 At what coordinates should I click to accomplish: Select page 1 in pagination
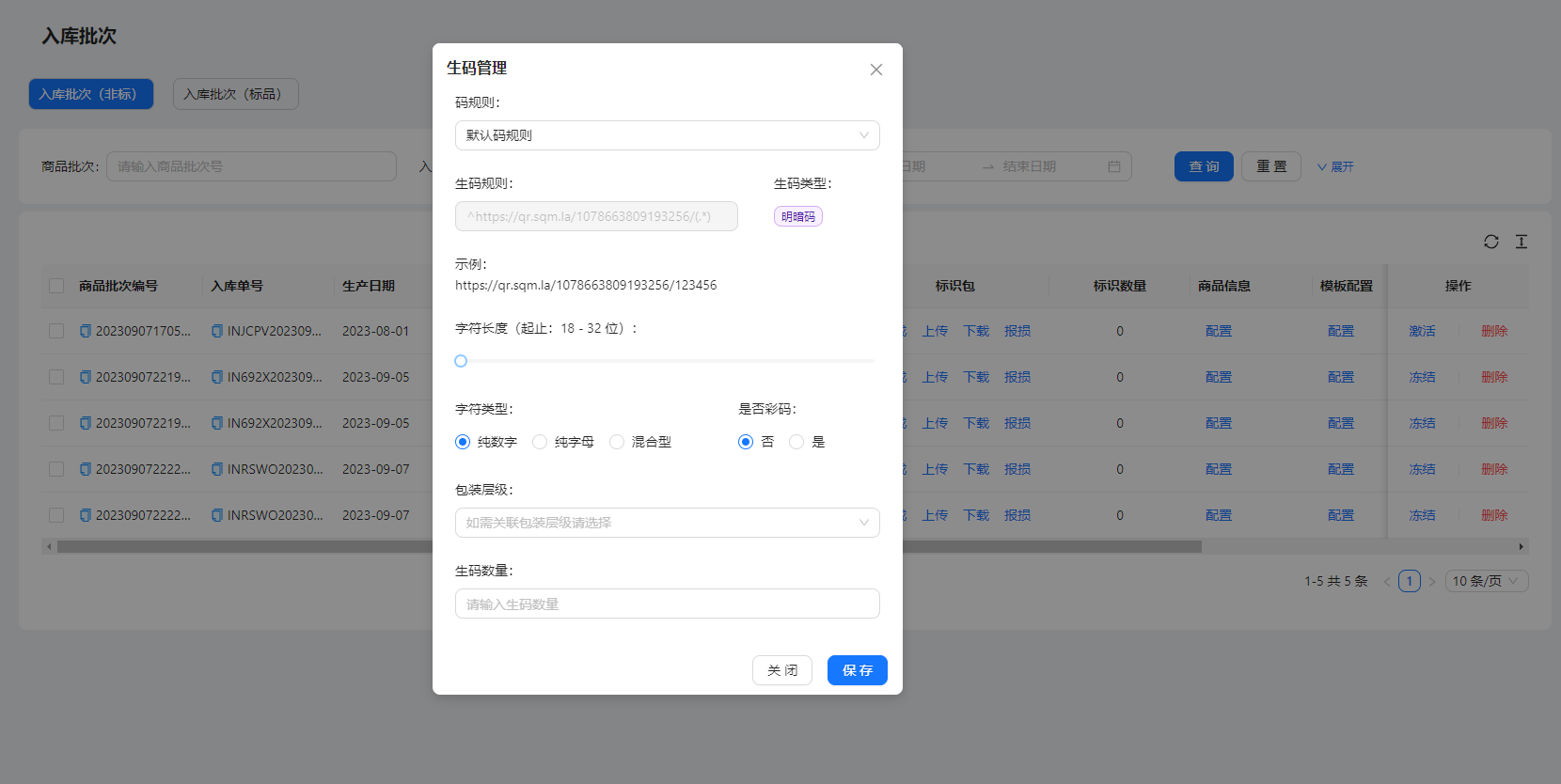point(1410,581)
